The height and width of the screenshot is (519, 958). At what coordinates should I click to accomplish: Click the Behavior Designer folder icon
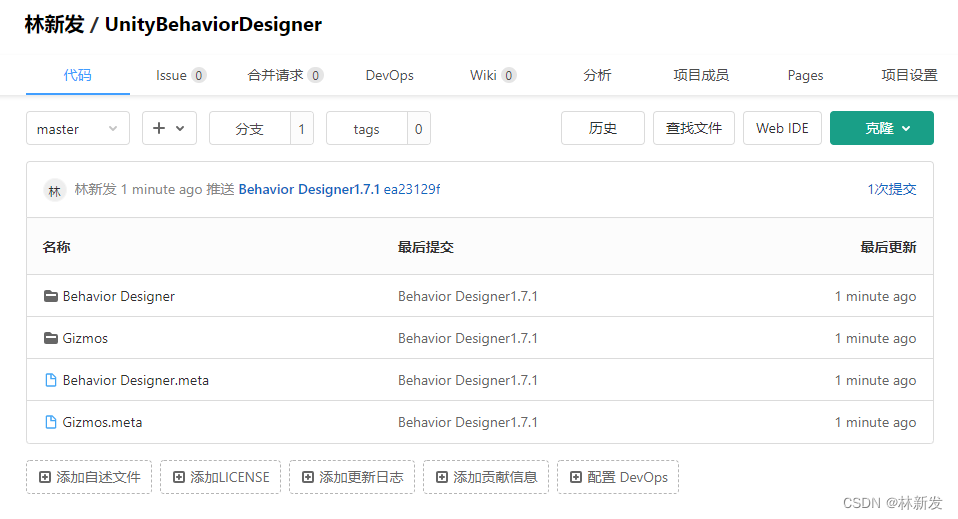pos(51,296)
